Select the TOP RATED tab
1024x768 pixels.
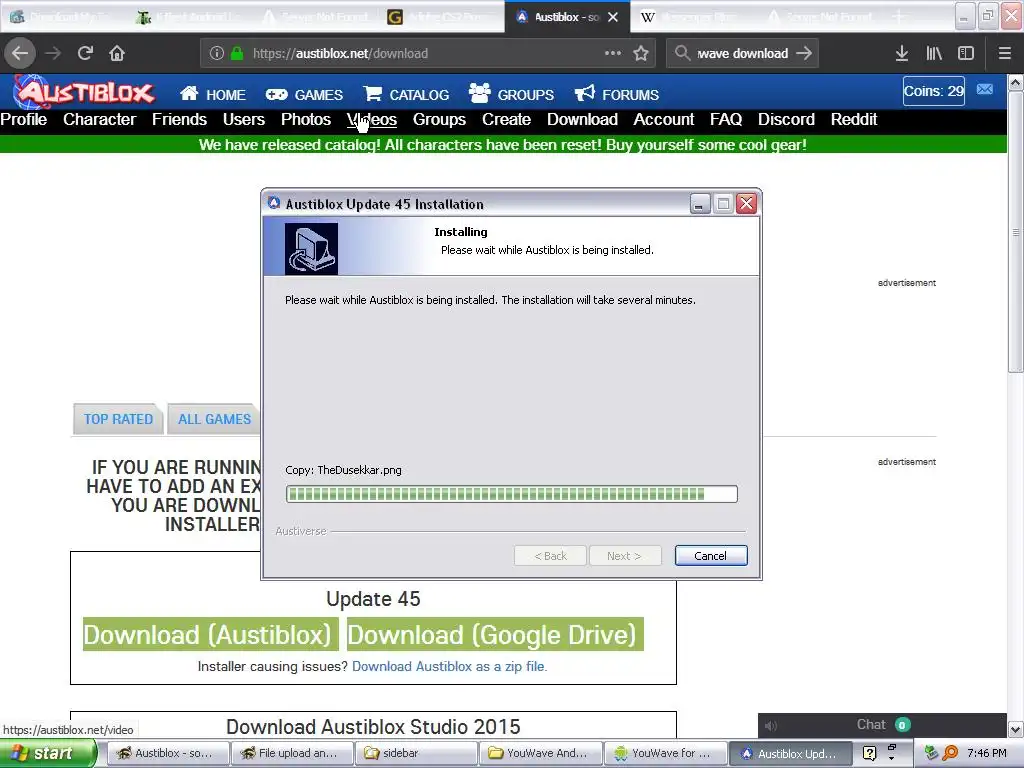point(118,419)
